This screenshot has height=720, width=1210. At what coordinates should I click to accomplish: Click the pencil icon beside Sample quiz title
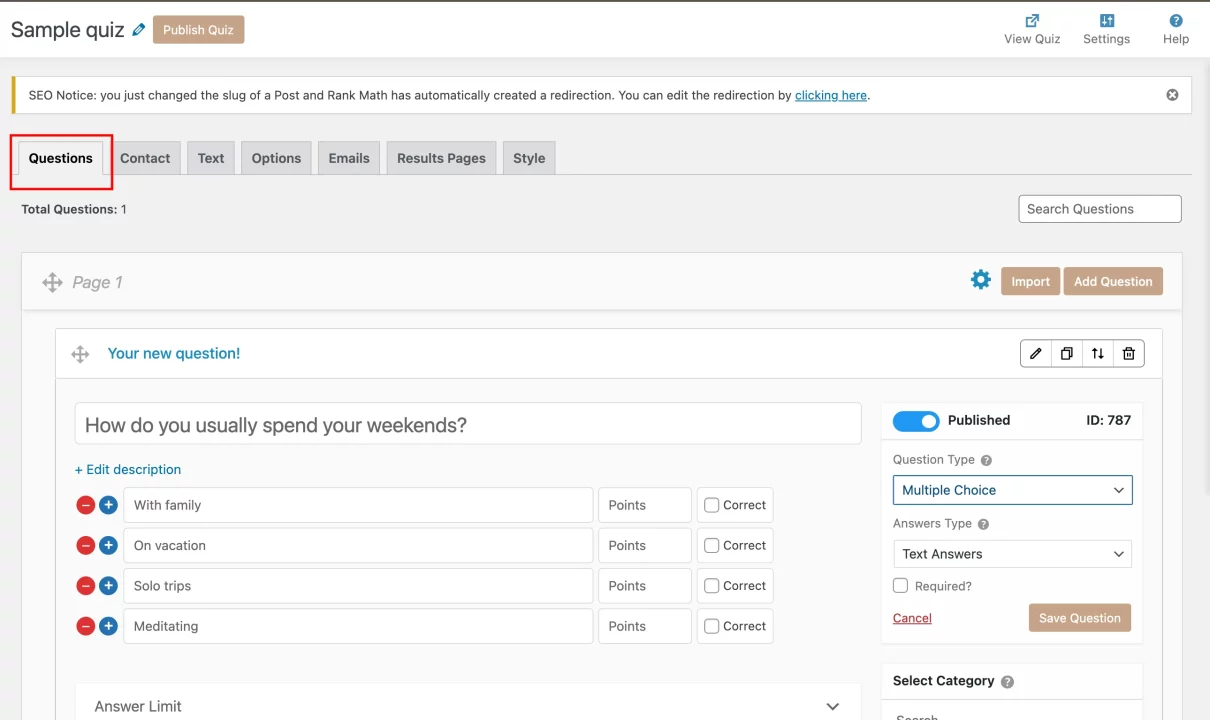tap(138, 30)
